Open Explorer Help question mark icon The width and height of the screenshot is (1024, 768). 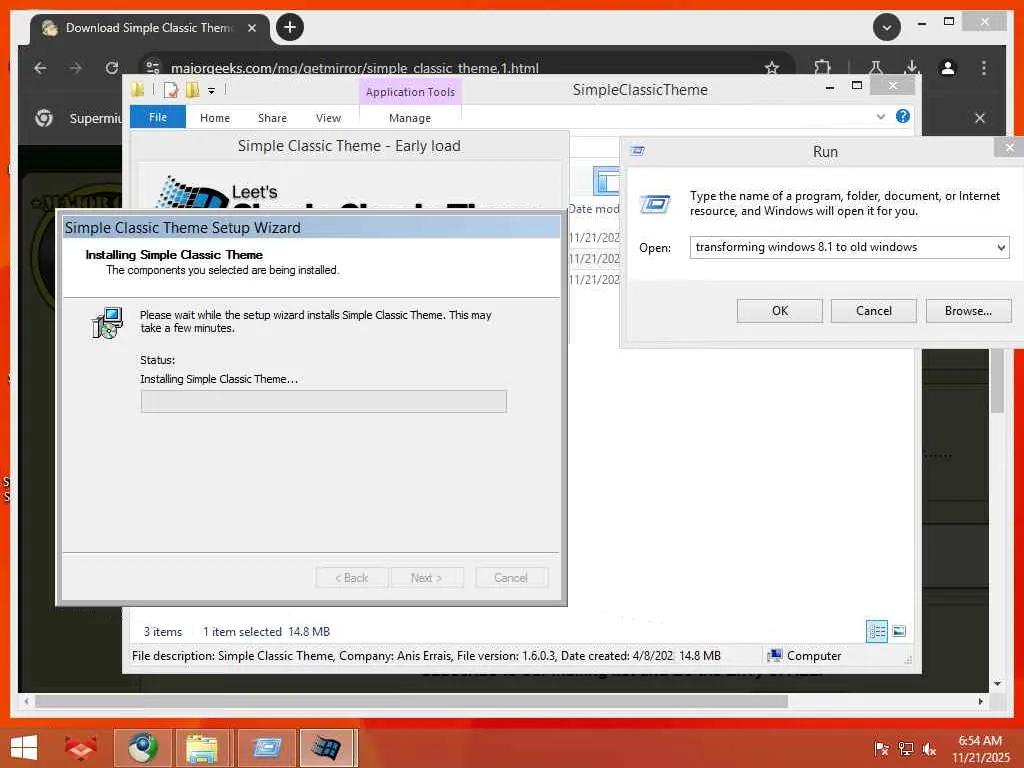tap(903, 116)
